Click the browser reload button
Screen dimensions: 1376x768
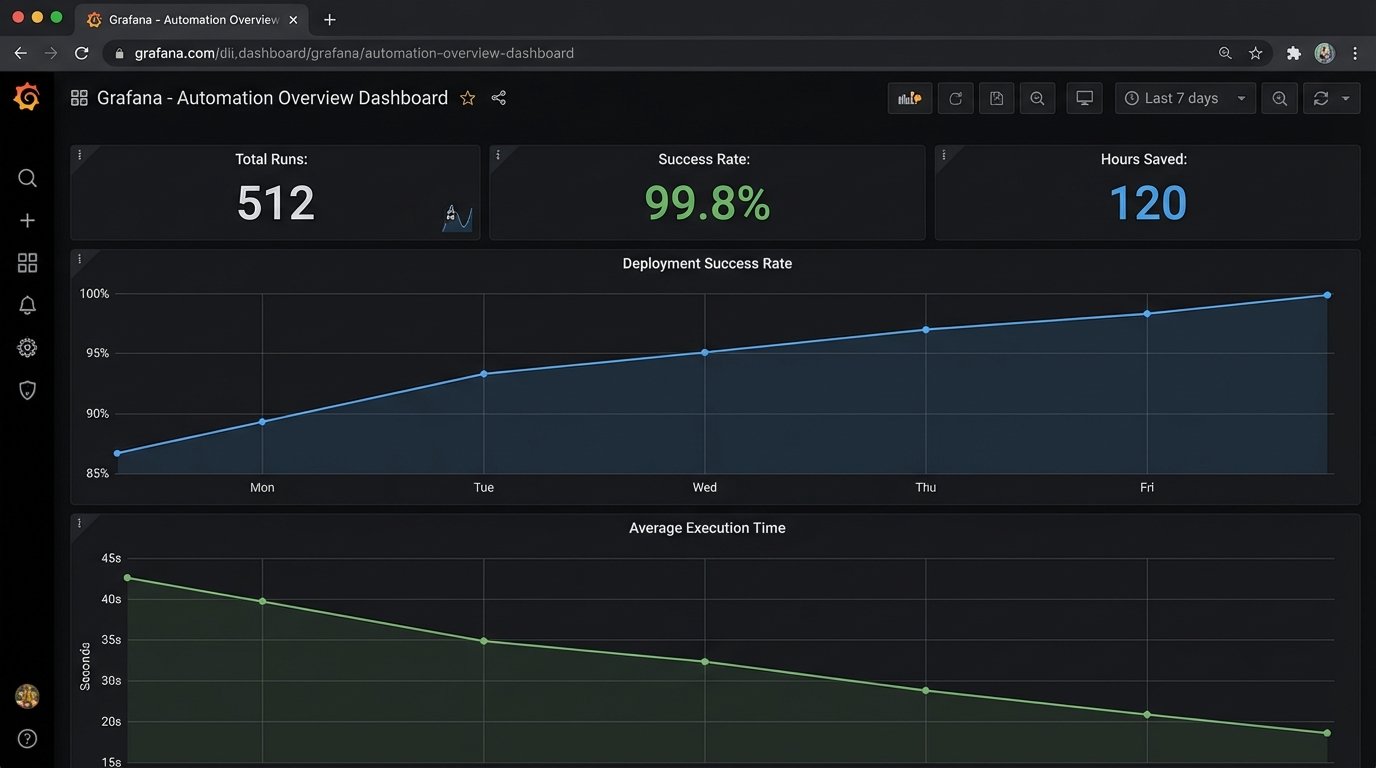[x=82, y=53]
